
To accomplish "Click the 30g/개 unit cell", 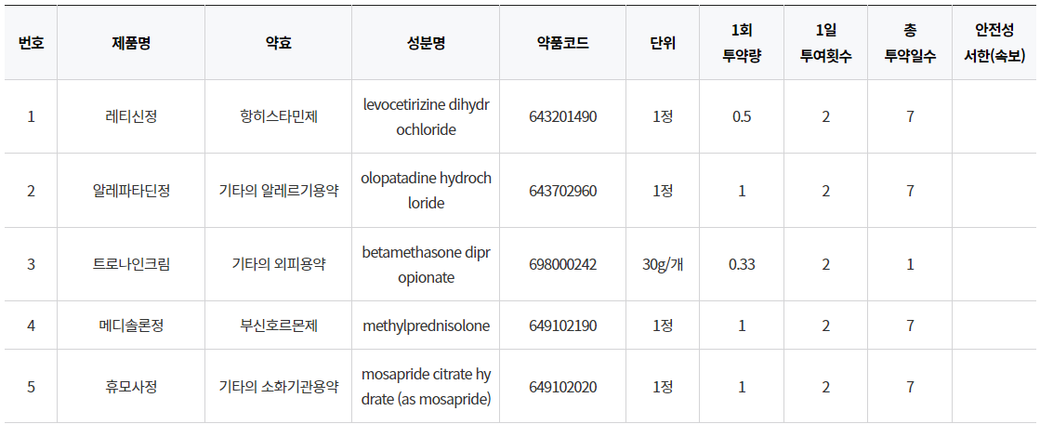I will click(662, 265).
